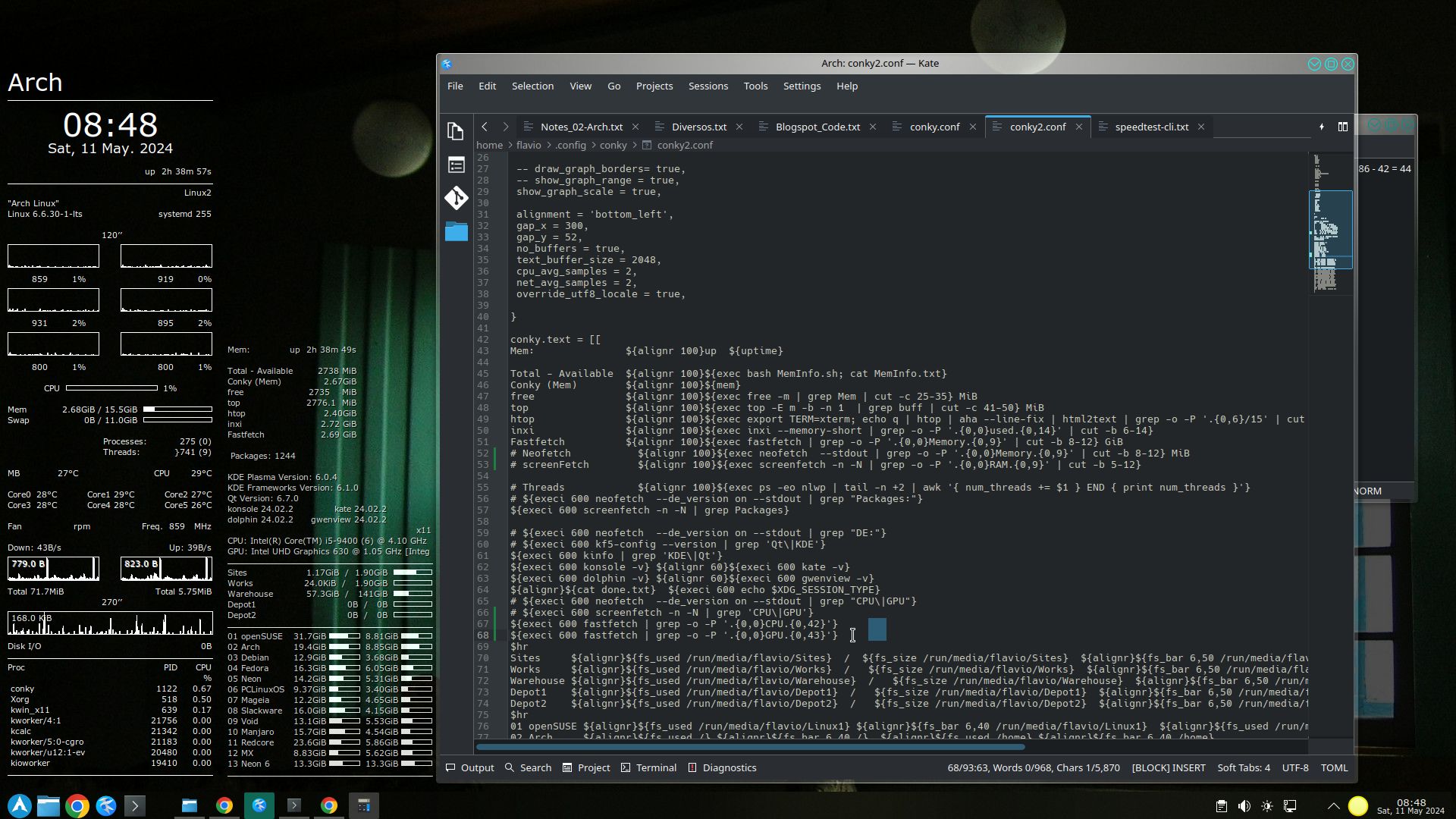
Task: Open the volume control tray icon
Action: click(x=1244, y=806)
